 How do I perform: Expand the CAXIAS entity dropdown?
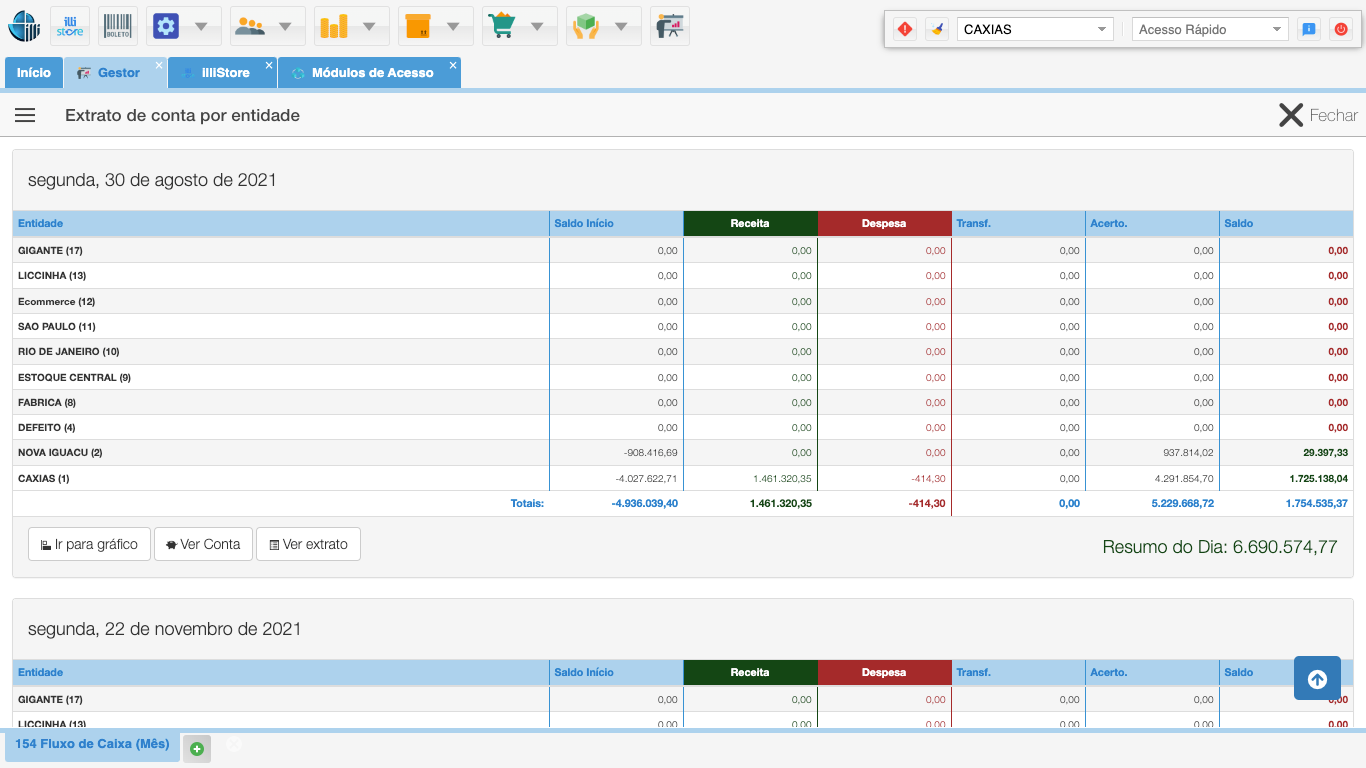(1034, 29)
